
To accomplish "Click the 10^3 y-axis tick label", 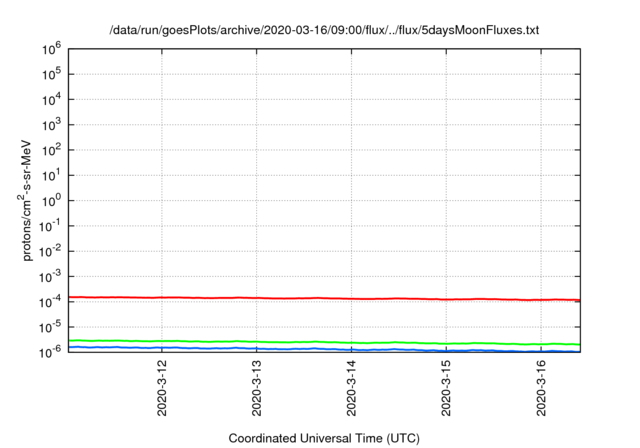I will pyautogui.click(x=52, y=125).
